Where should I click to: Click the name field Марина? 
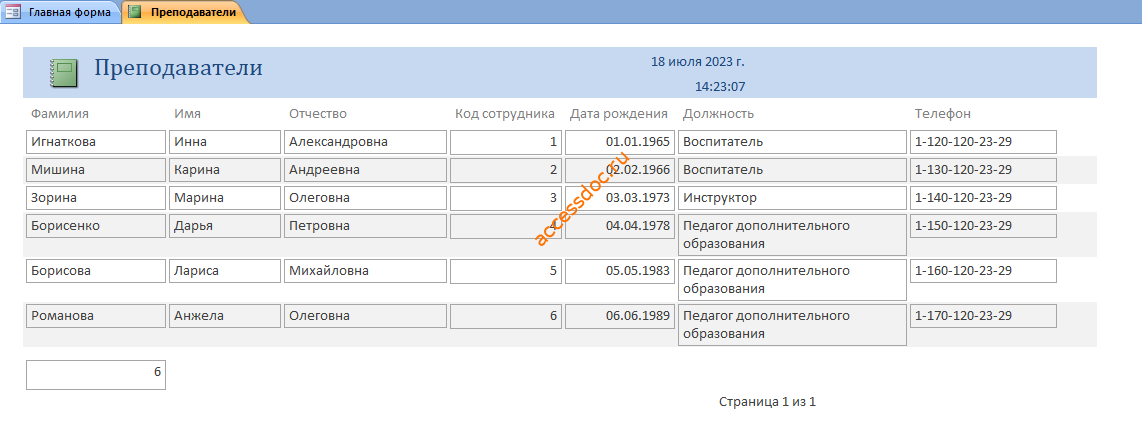[224, 198]
